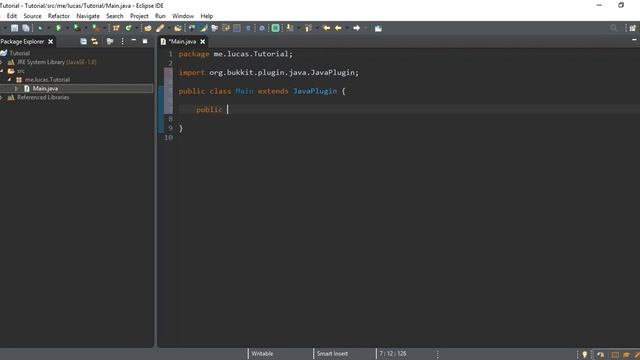Collapse All in Package Explorer
The width and height of the screenshot is (640, 360).
pyautogui.click(x=83, y=41)
